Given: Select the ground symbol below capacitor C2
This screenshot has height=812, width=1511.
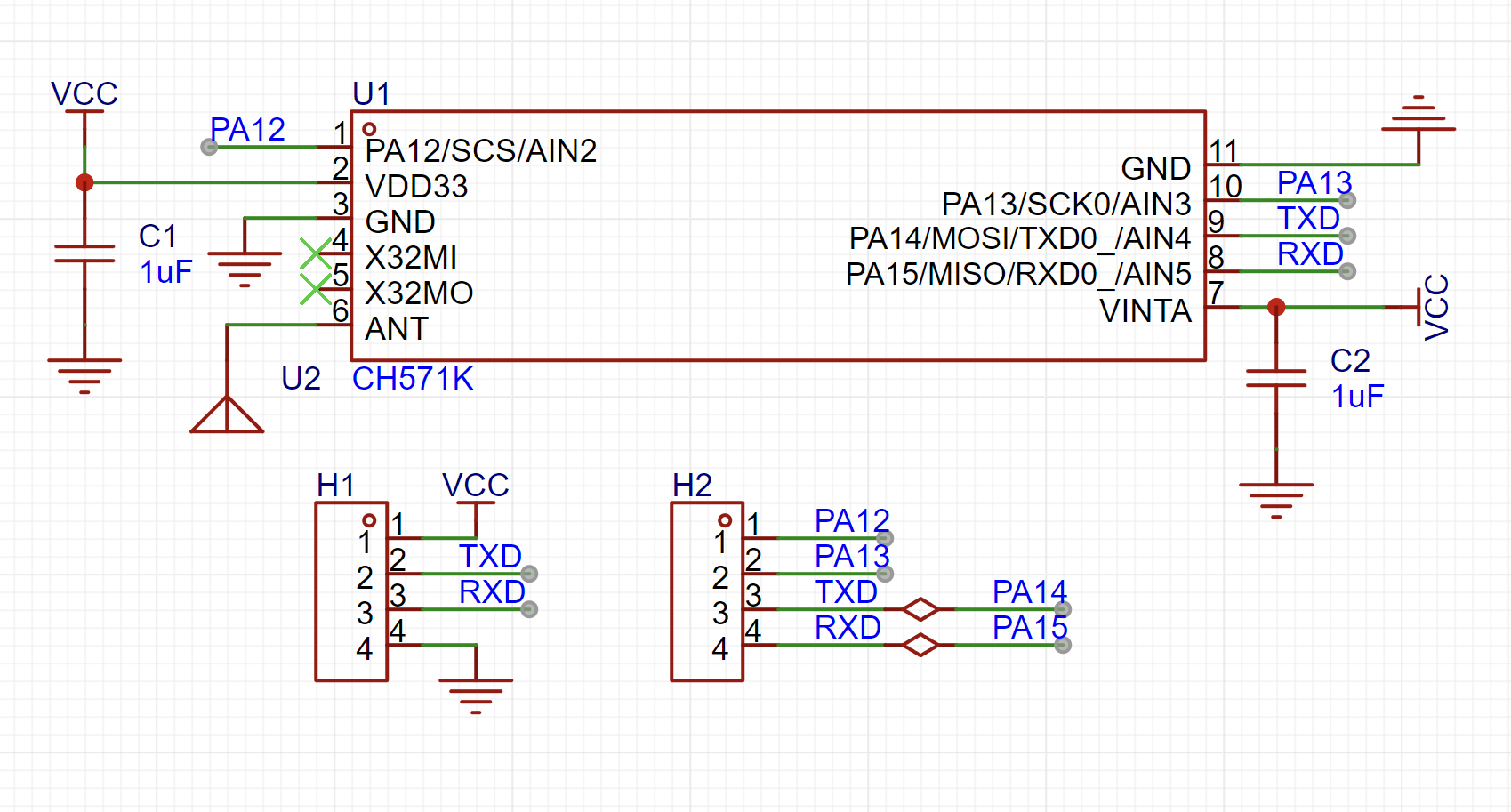Looking at the screenshot, I should [x=1276, y=501].
